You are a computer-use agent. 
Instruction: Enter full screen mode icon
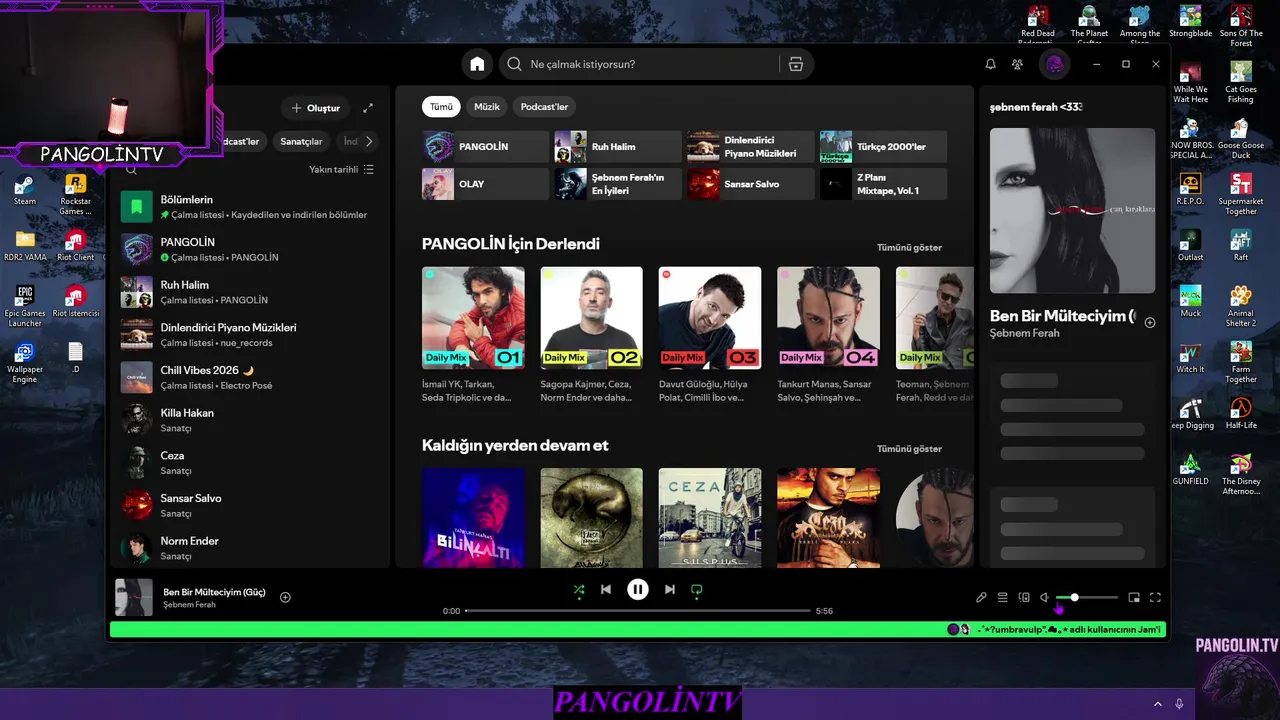[x=1156, y=597]
